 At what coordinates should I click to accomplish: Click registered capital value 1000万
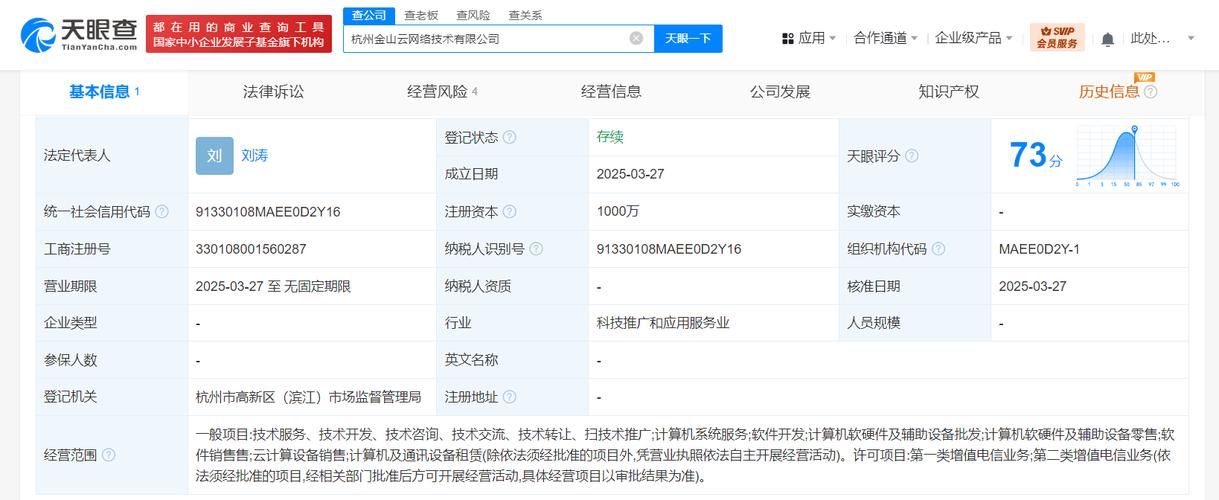tap(617, 212)
